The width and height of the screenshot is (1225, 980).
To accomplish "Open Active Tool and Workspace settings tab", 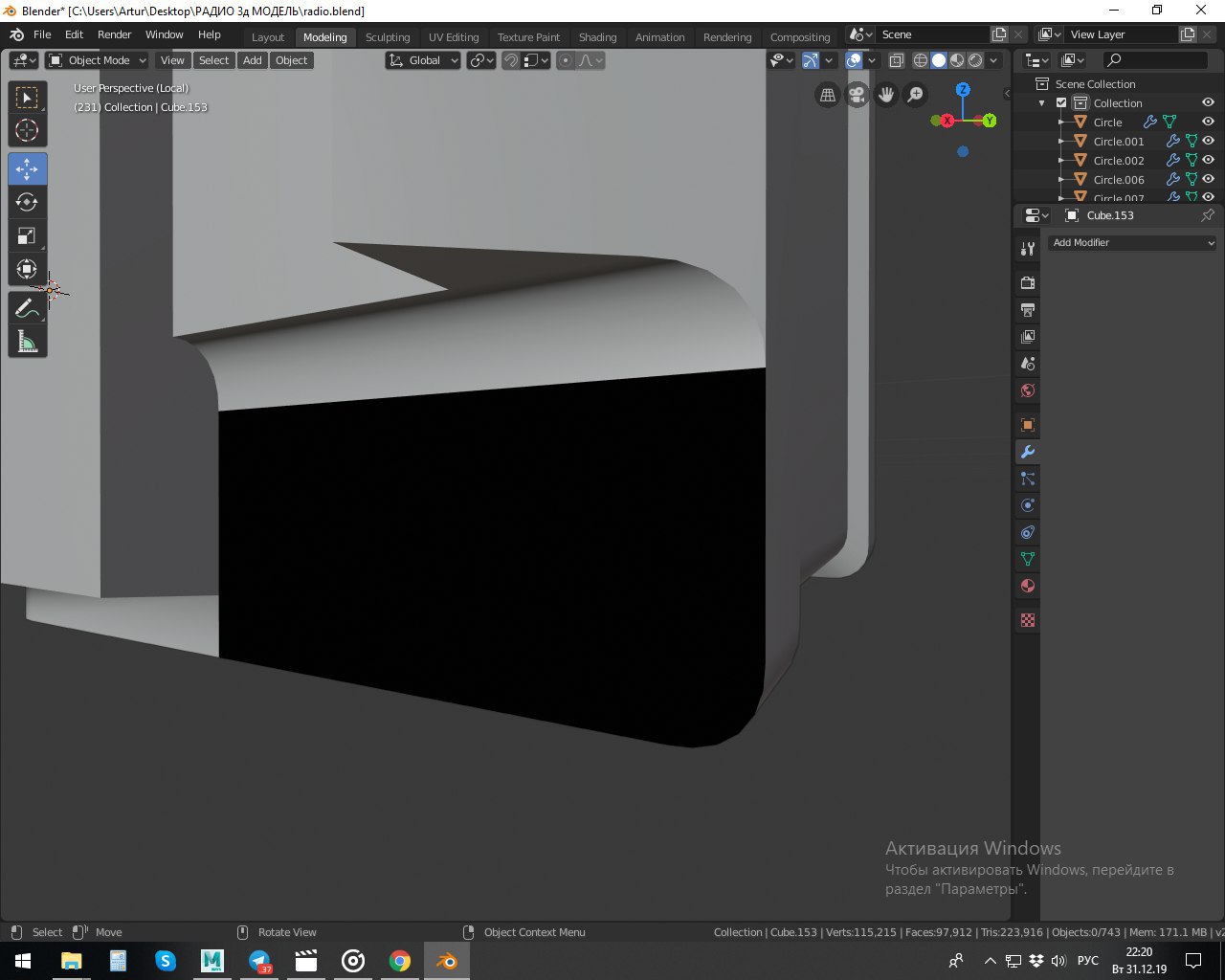I will point(1028,249).
